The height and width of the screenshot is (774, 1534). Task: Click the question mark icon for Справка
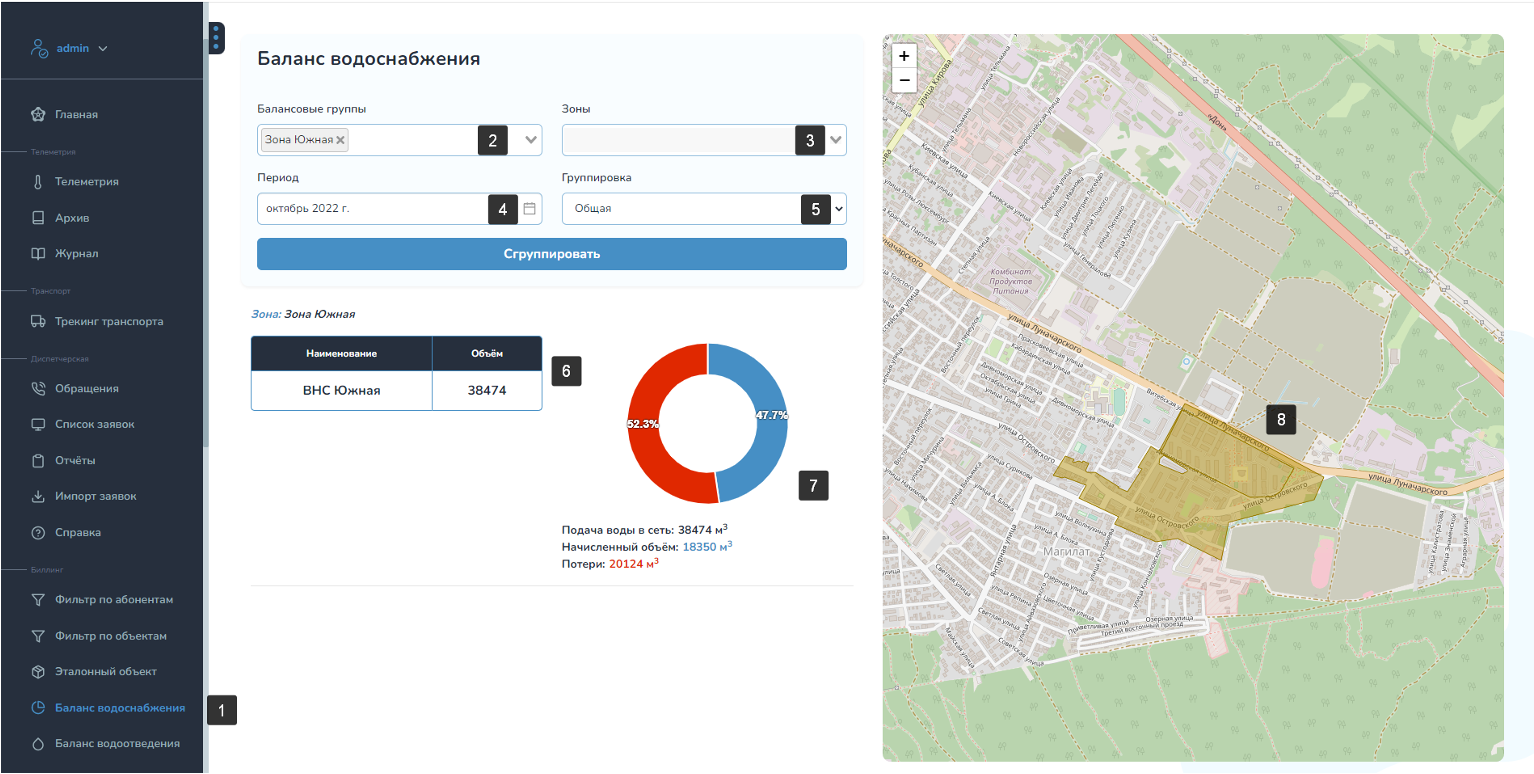coord(38,533)
